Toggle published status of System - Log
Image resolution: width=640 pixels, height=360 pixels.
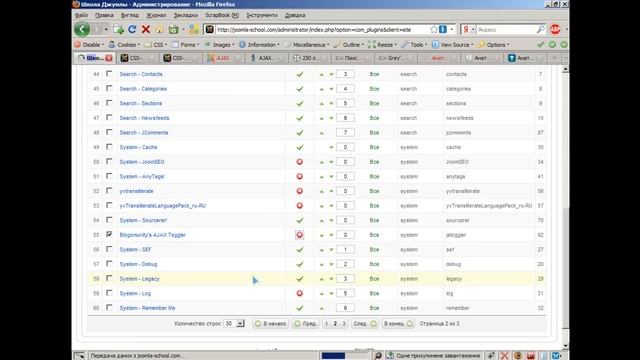pyautogui.click(x=300, y=293)
